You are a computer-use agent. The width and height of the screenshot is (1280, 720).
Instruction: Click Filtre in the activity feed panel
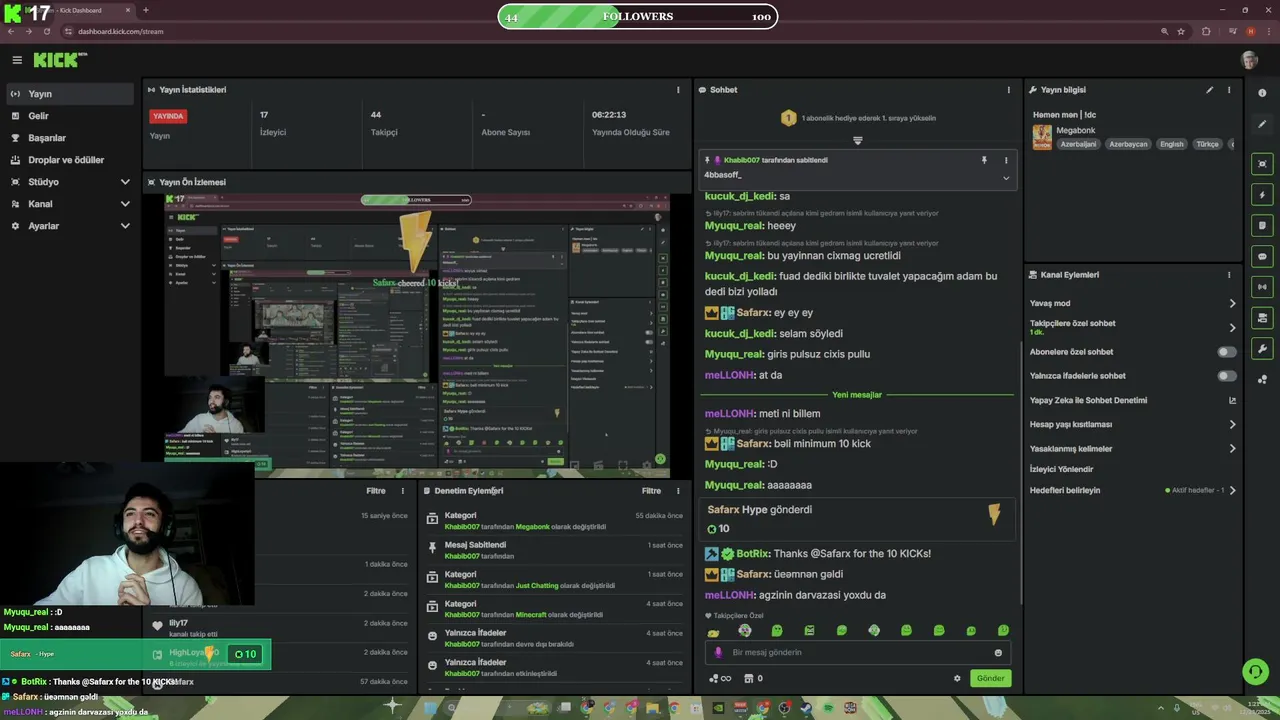coord(376,491)
